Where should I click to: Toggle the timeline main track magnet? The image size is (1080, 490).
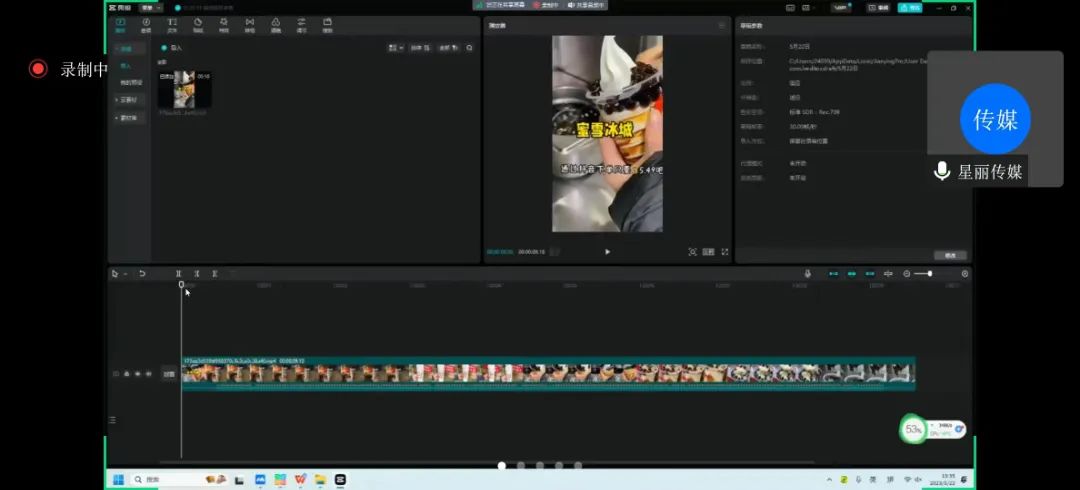(x=833, y=273)
